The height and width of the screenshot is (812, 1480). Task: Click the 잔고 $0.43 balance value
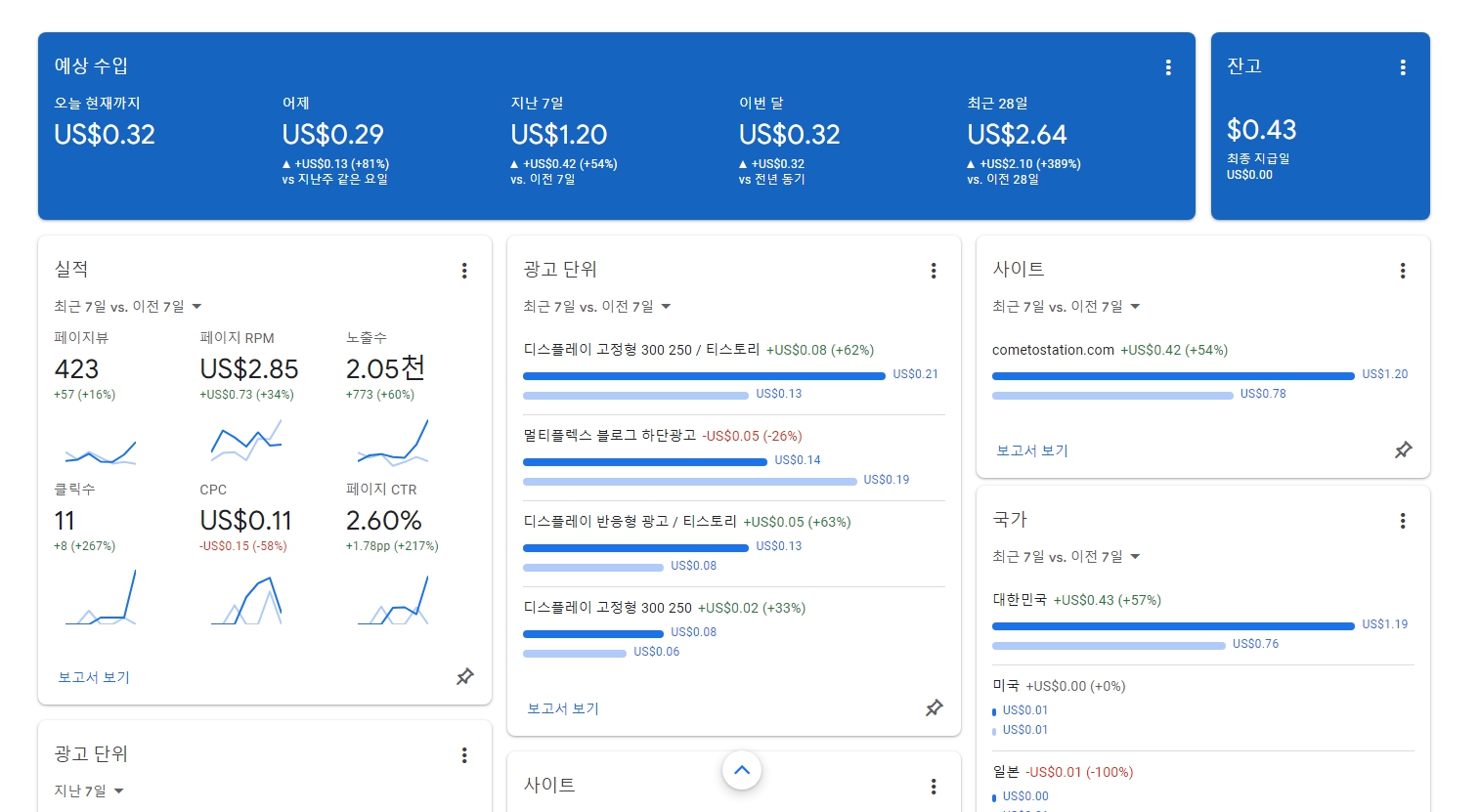click(1261, 130)
